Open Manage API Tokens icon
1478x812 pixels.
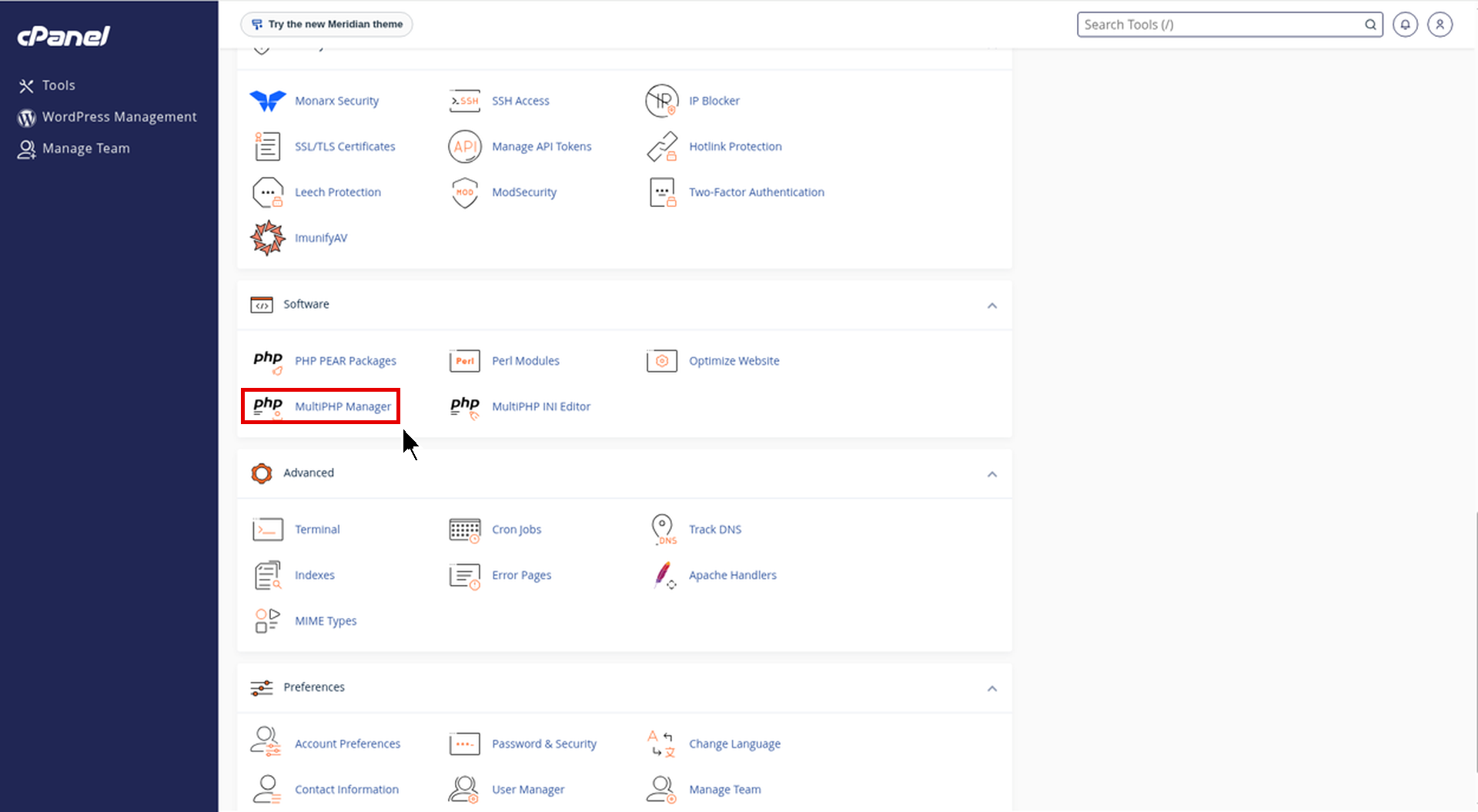(x=465, y=146)
